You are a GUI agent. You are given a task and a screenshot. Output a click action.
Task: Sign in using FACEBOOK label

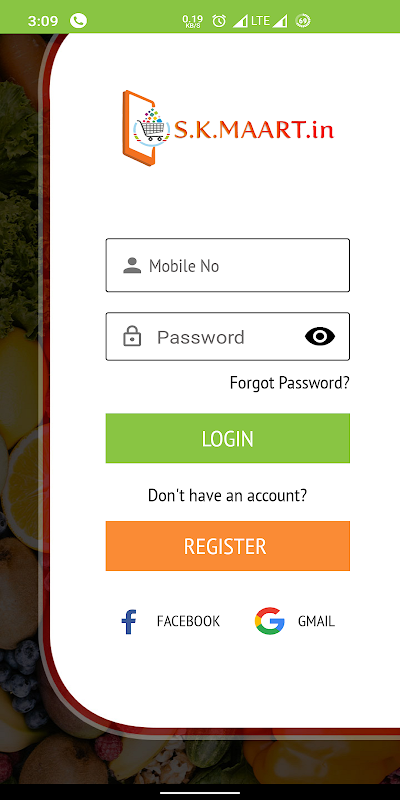pyautogui.click(x=188, y=621)
